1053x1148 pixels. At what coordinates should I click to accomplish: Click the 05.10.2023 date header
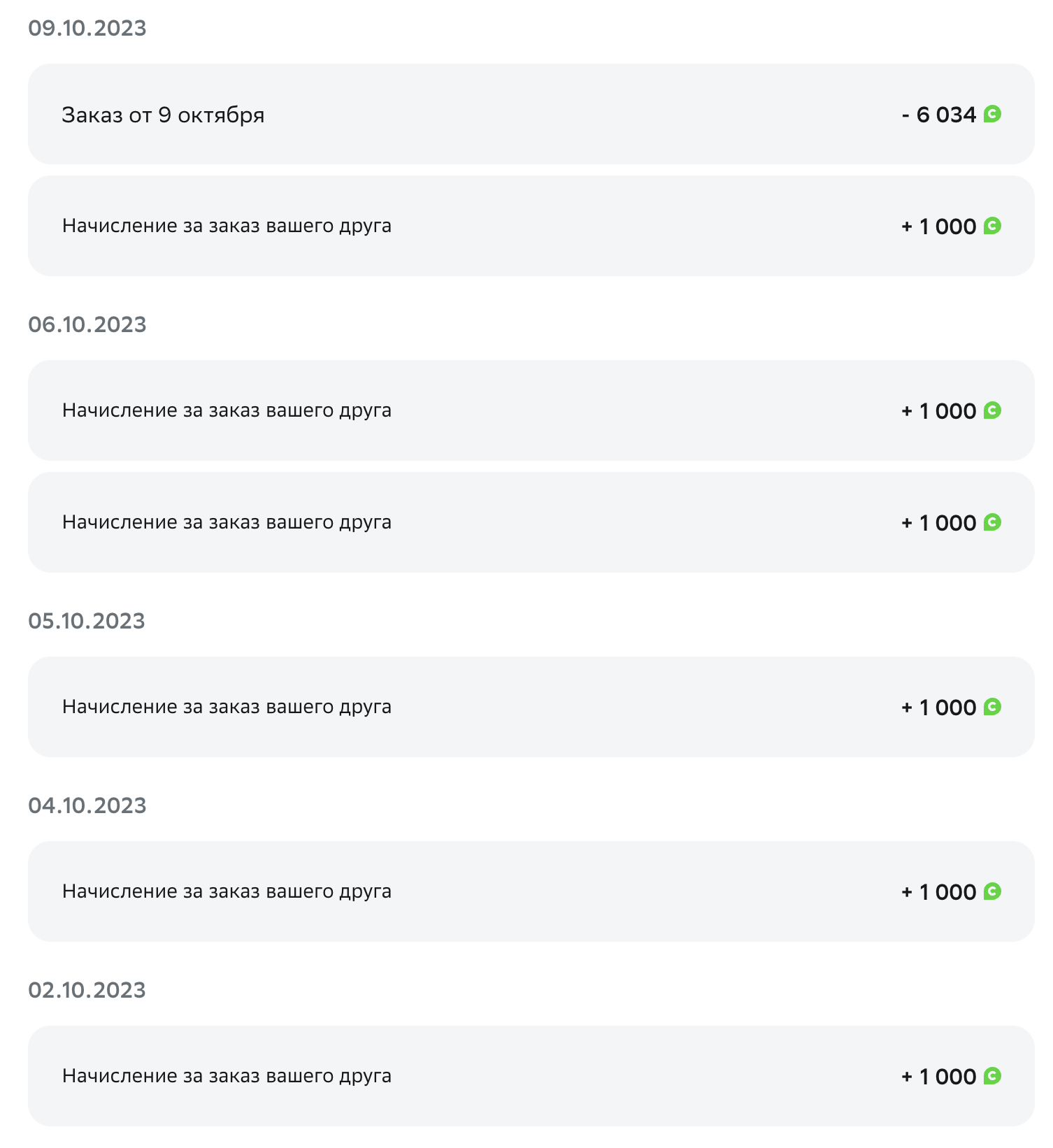coord(87,621)
